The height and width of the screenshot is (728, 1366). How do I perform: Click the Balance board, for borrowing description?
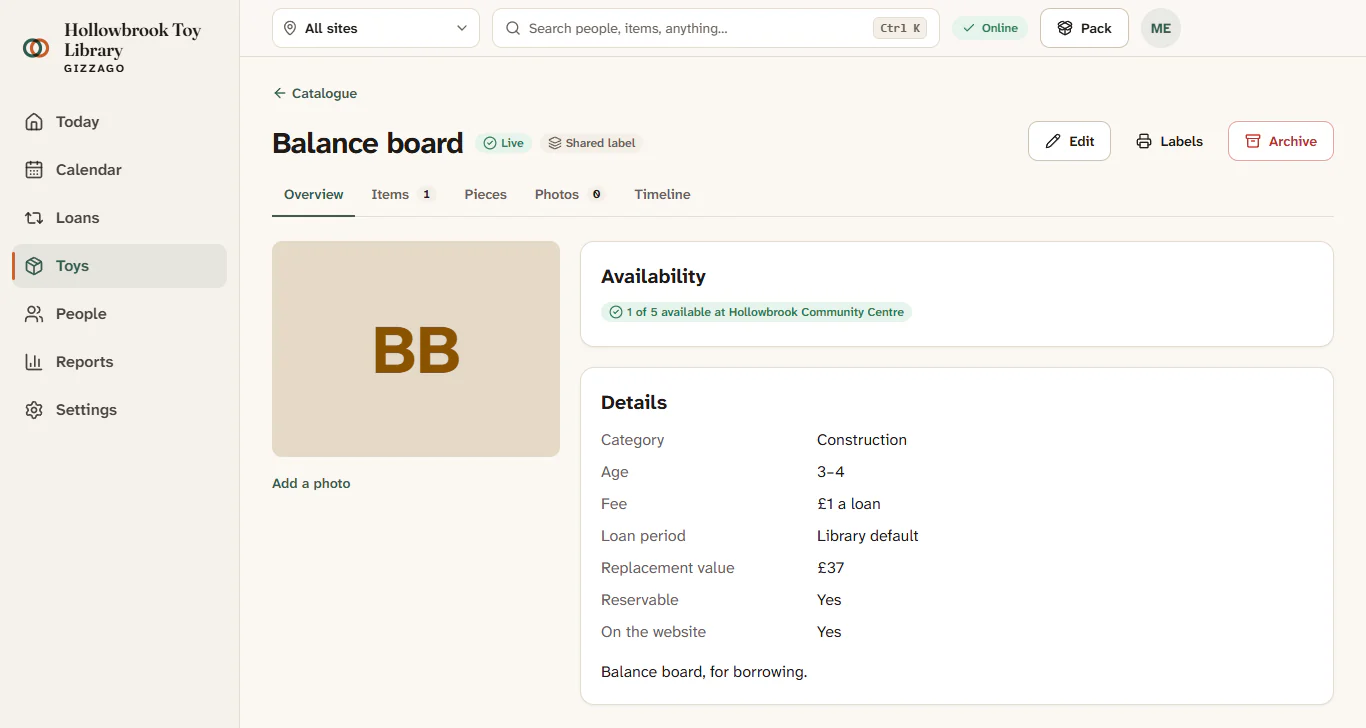click(x=704, y=672)
